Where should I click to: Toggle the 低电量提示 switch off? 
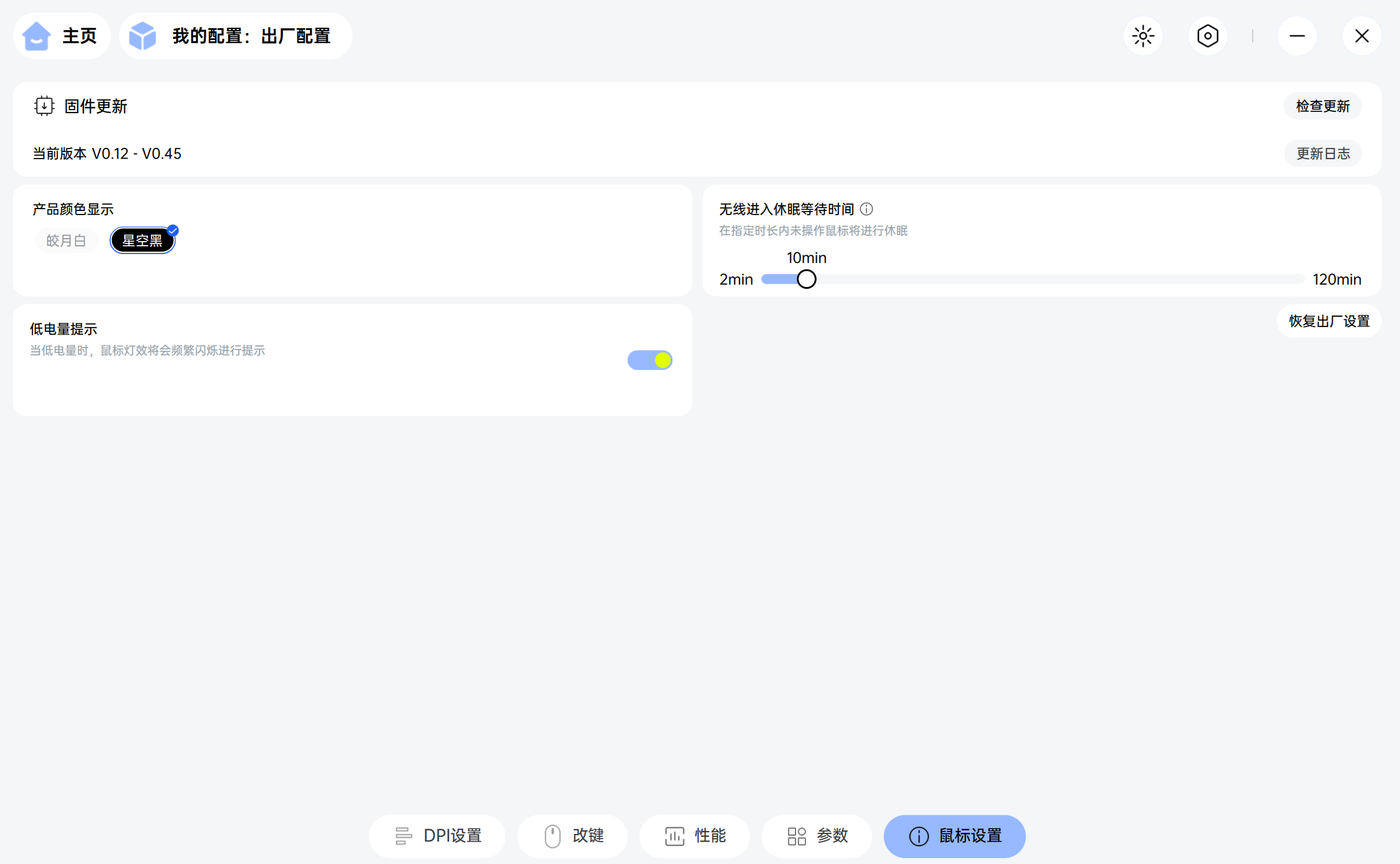pos(649,360)
